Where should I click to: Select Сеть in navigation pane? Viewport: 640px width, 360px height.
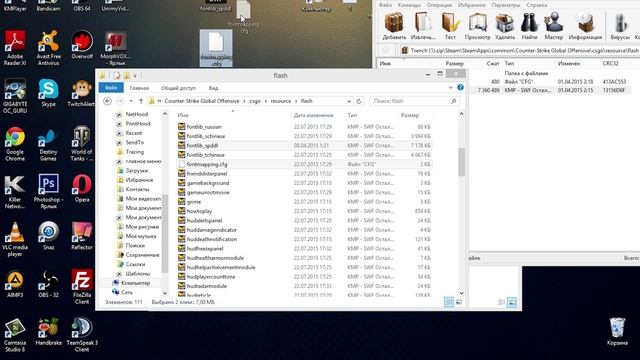(x=127, y=292)
